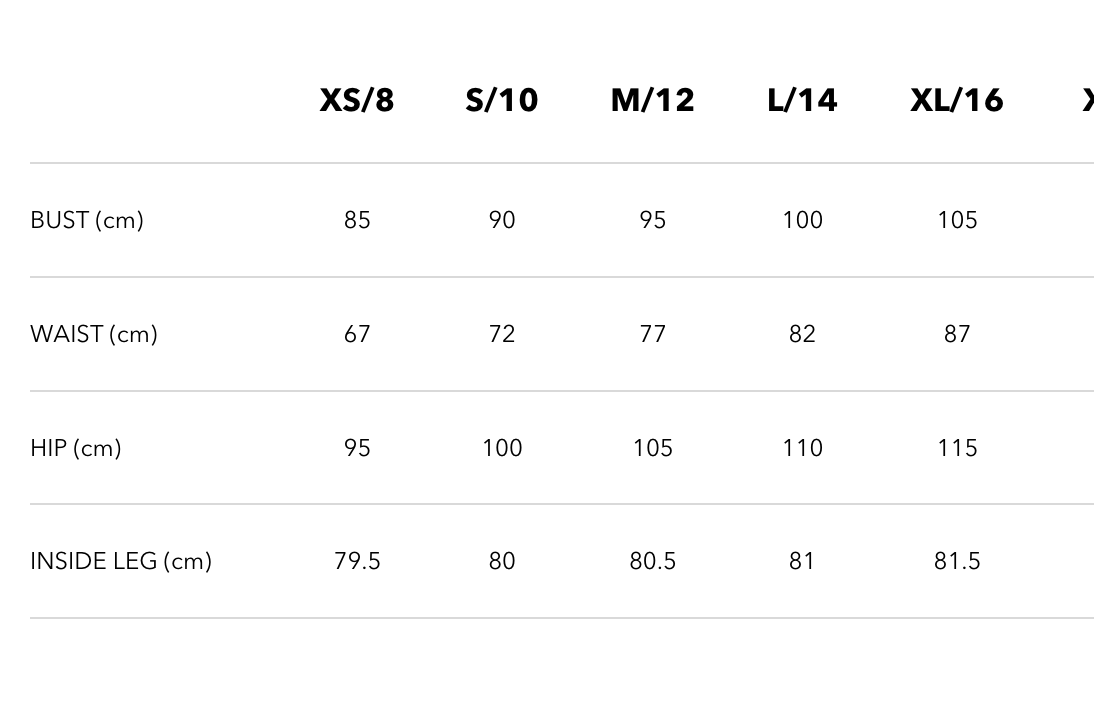Click the bust value 85 for XS/8
1094x718 pixels.
click(x=357, y=220)
